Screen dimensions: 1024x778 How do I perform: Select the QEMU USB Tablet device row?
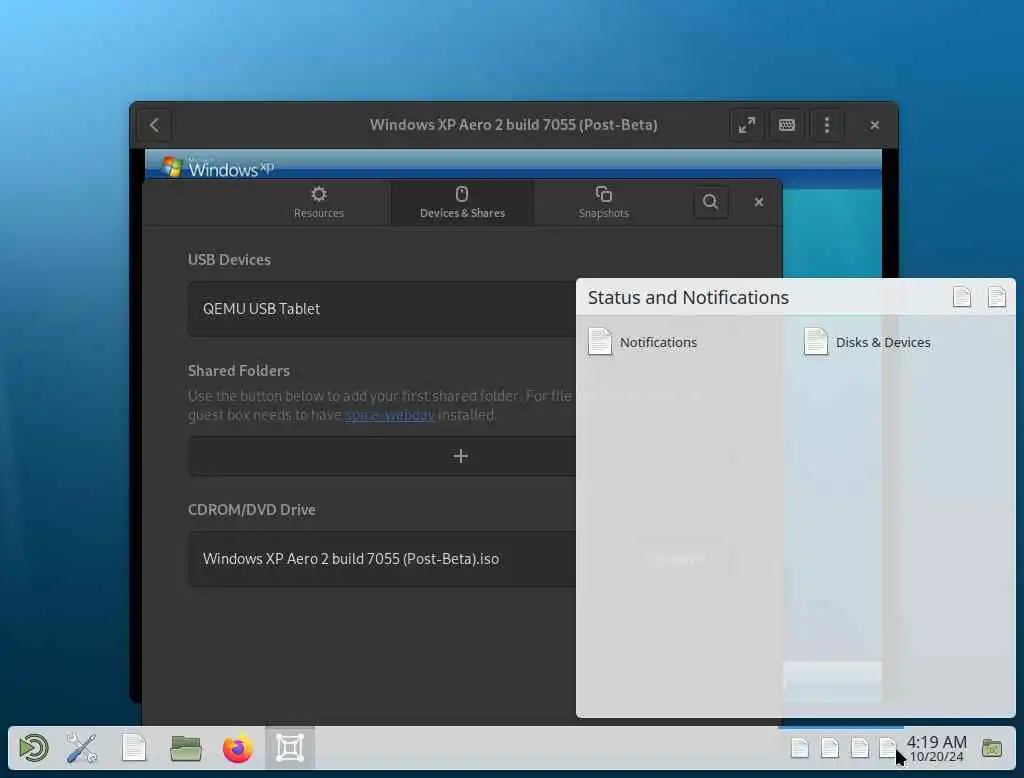[382, 309]
